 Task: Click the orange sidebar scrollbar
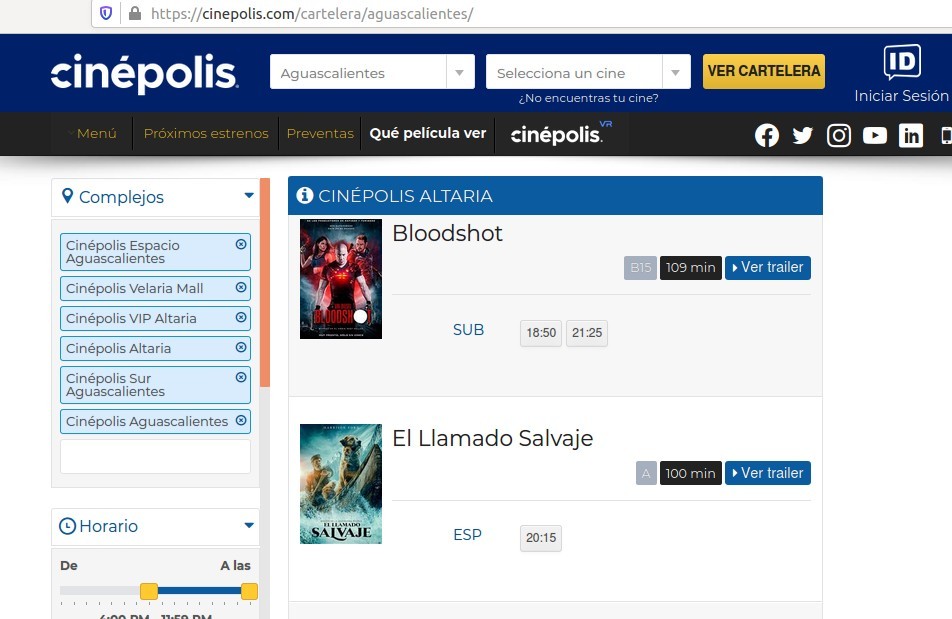click(265, 282)
